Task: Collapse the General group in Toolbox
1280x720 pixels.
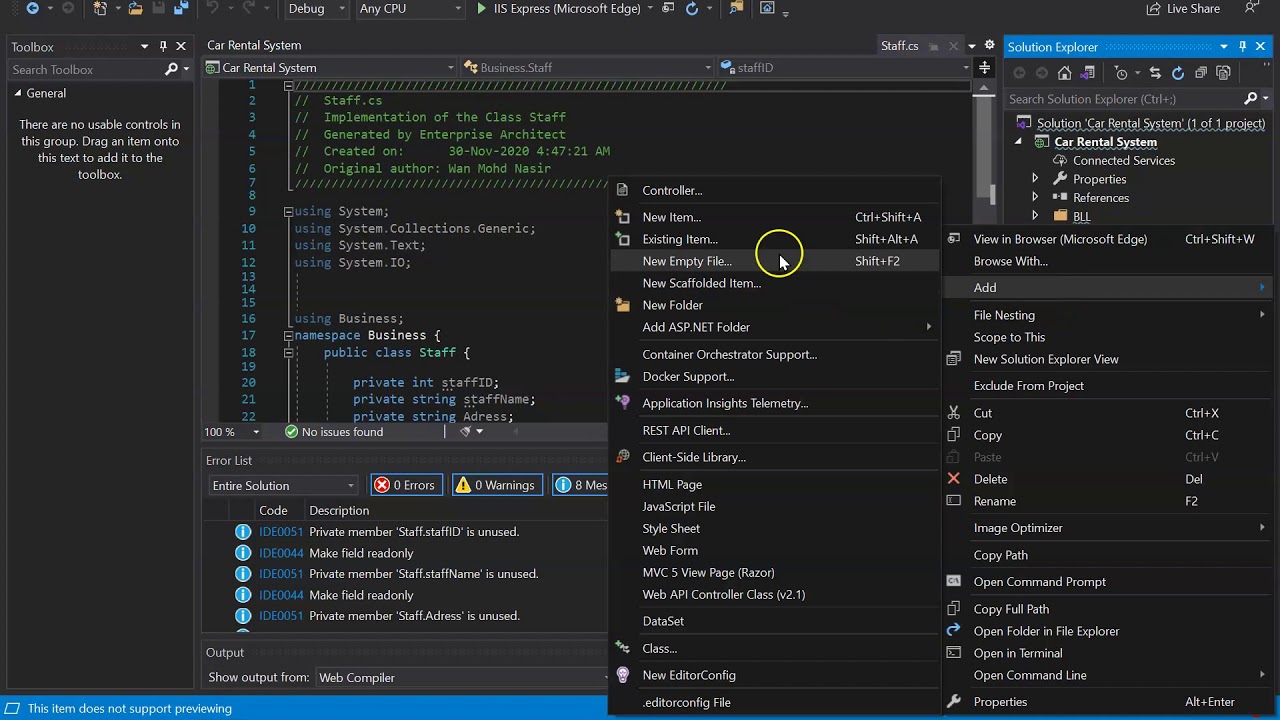Action: pyautogui.click(x=17, y=93)
